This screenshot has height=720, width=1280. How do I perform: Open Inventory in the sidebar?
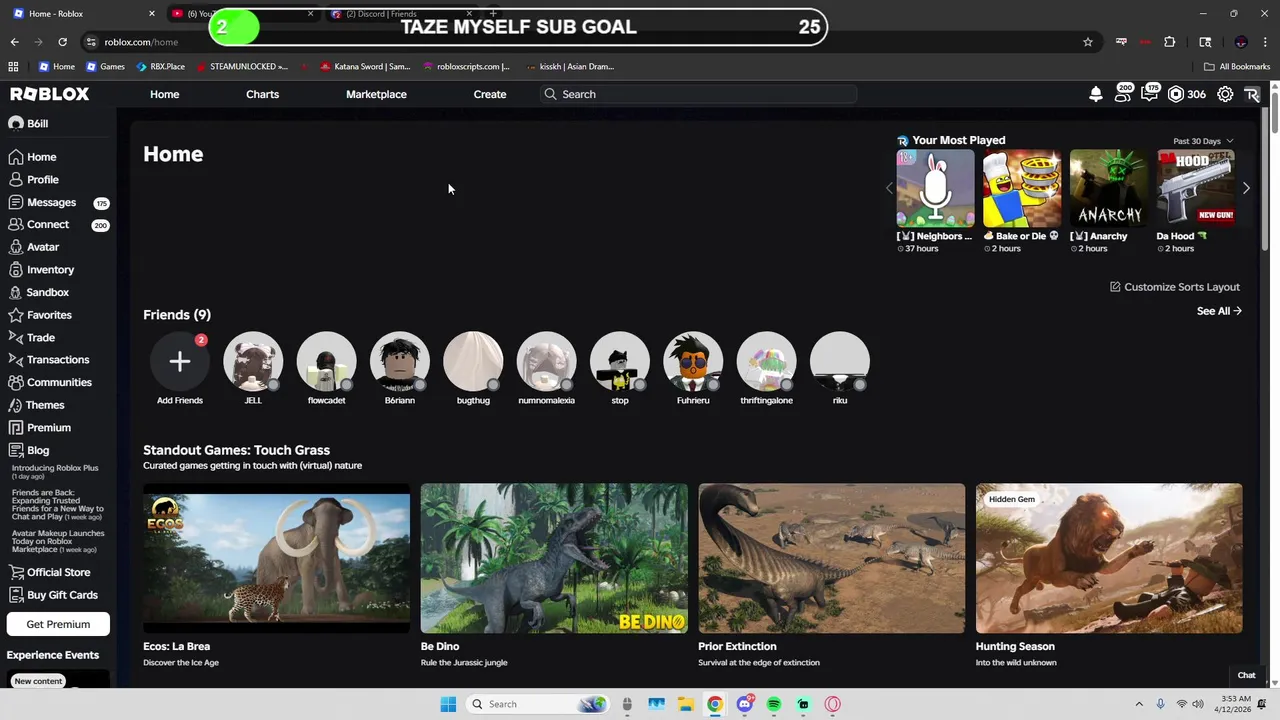tap(50, 270)
